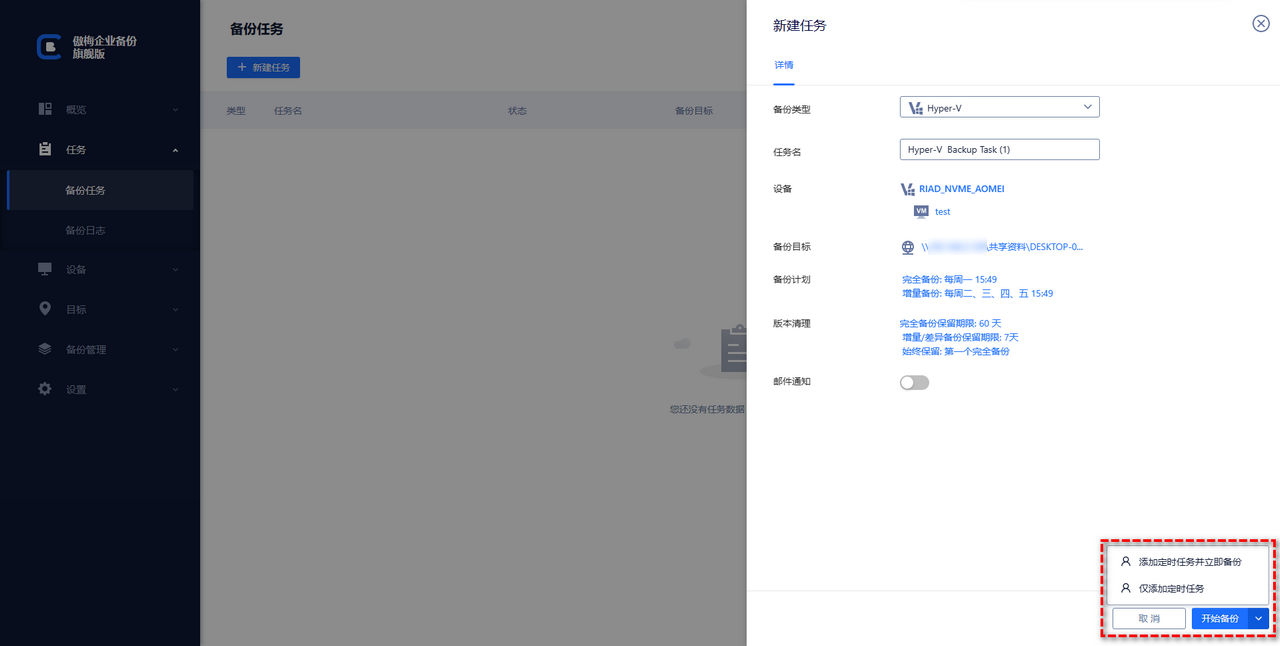Click the settings (设置) gear icon
1280x646 pixels.
(x=45, y=389)
